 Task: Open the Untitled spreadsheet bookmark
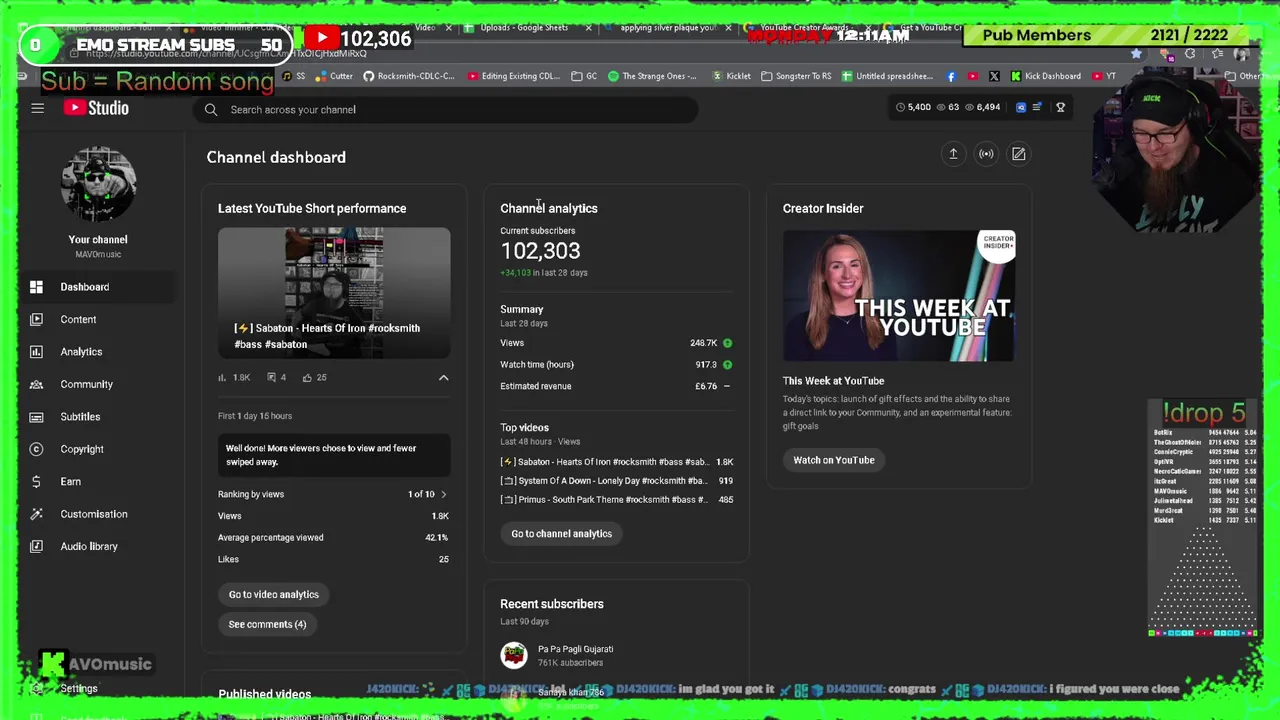(x=887, y=76)
